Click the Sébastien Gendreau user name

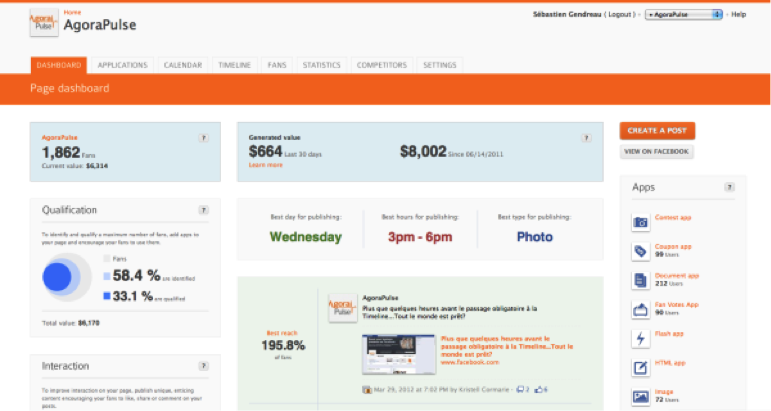point(567,15)
